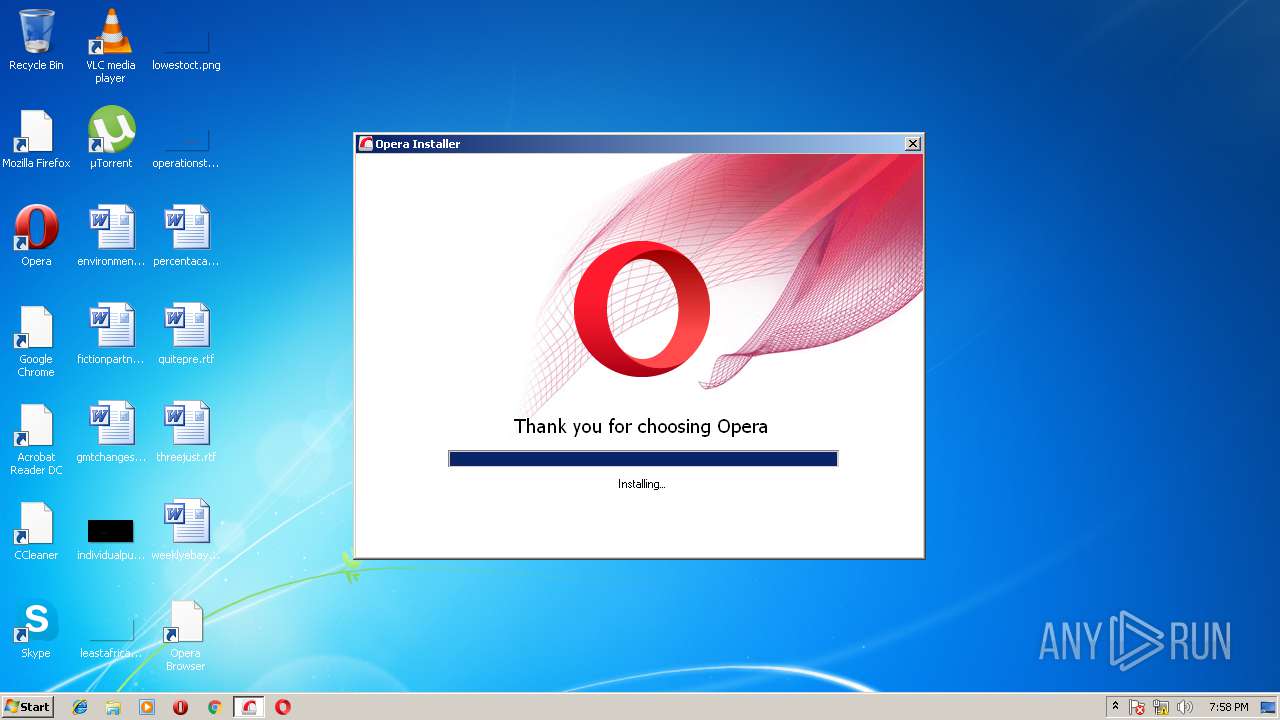This screenshot has height=720, width=1280.
Task: Select the leastafrica... file icon
Action: click(x=111, y=636)
